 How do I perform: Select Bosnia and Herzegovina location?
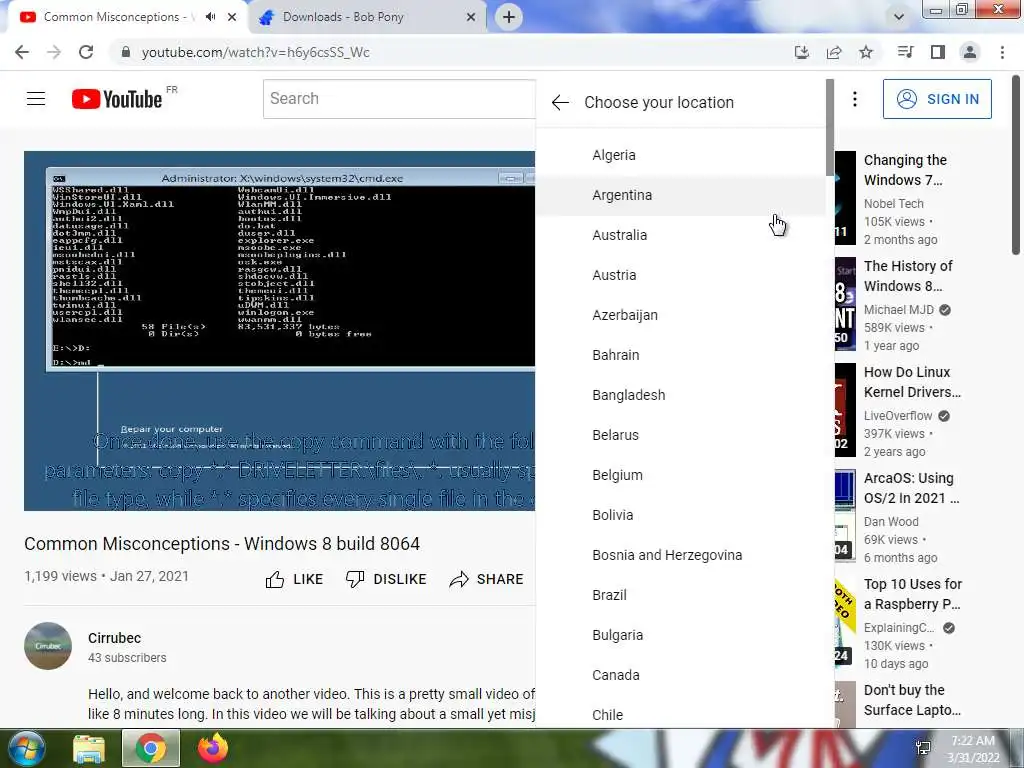tap(680, 555)
